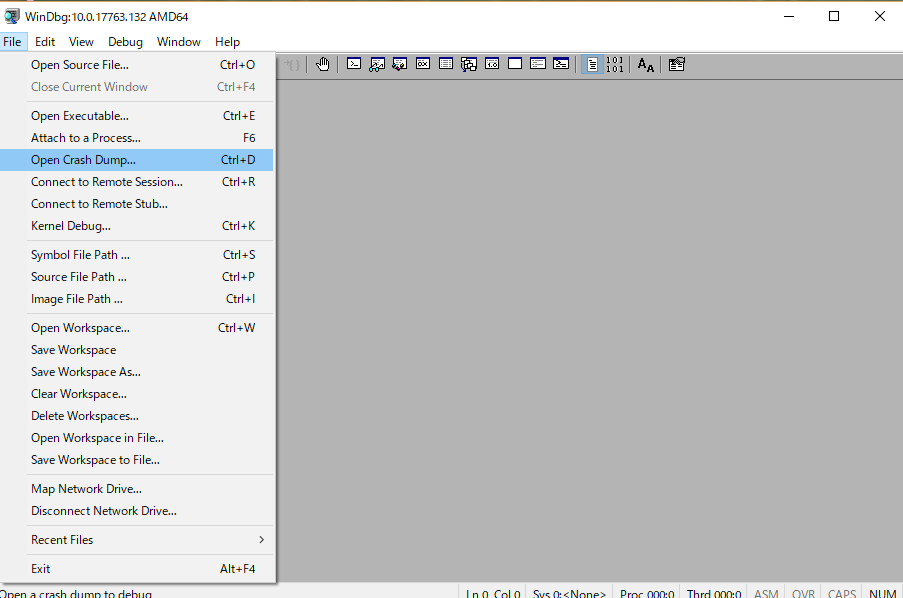Click the NUM status indicator
The width and height of the screenshot is (903, 598).
(x=882, y=593)
